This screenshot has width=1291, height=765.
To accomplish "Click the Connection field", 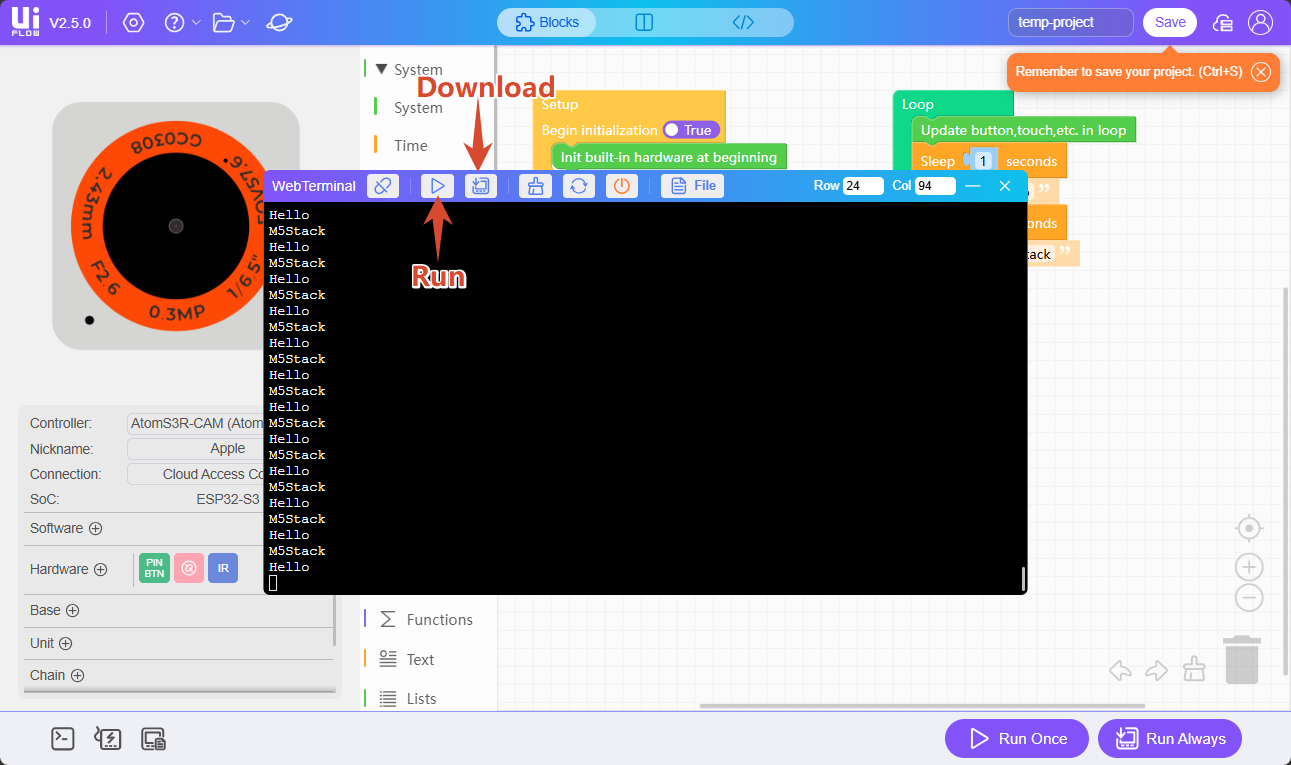I will (195, 474).
